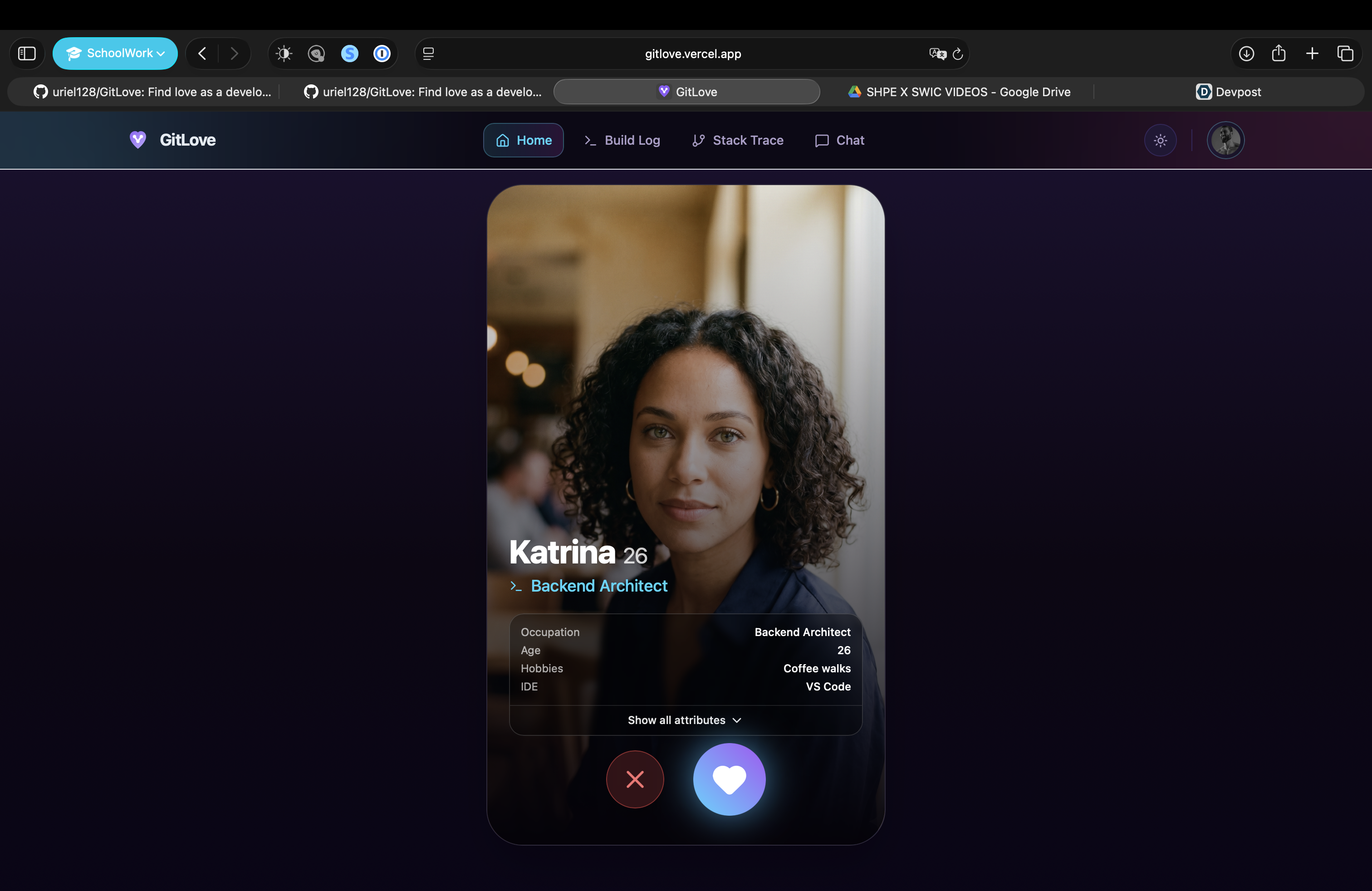
Task: Open the SchoolWork profile dropdown
Action: point(115,54)
